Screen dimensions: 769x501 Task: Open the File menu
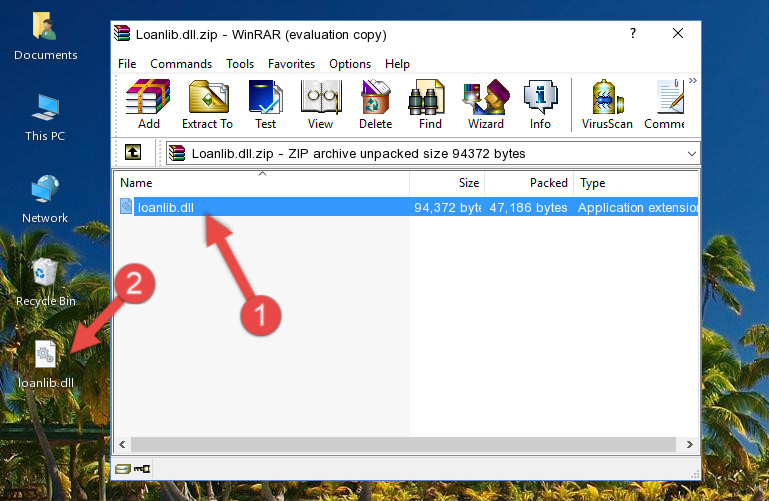[x=127, y=64]
